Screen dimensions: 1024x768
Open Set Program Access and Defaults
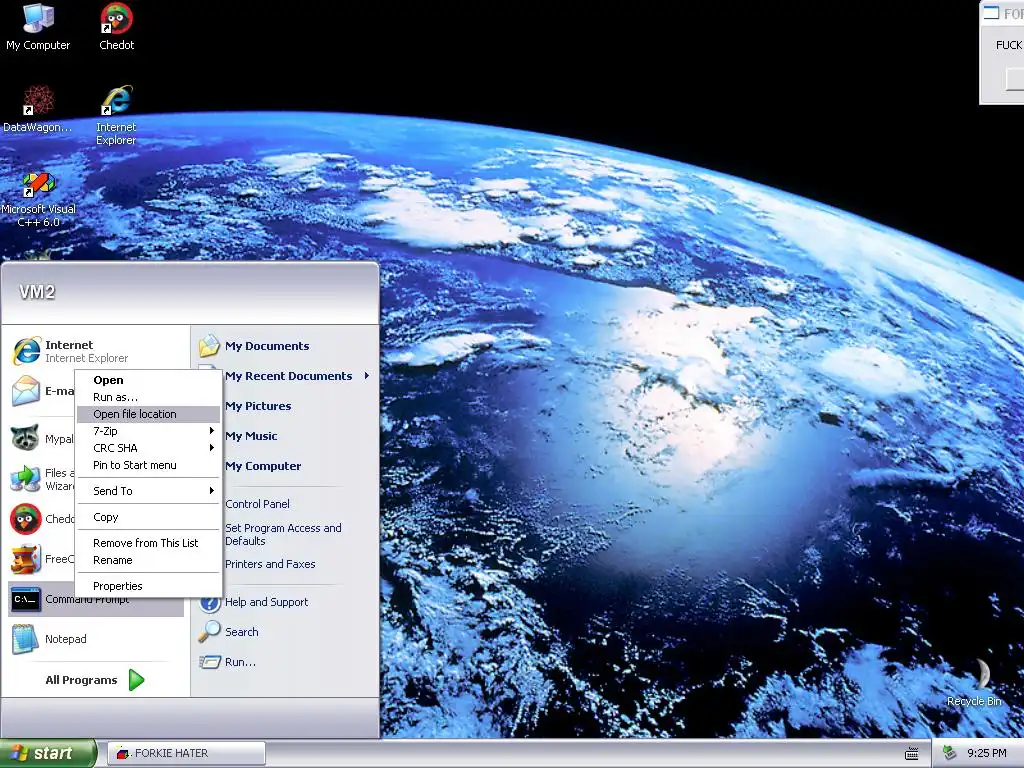click(x=283, y=534)
